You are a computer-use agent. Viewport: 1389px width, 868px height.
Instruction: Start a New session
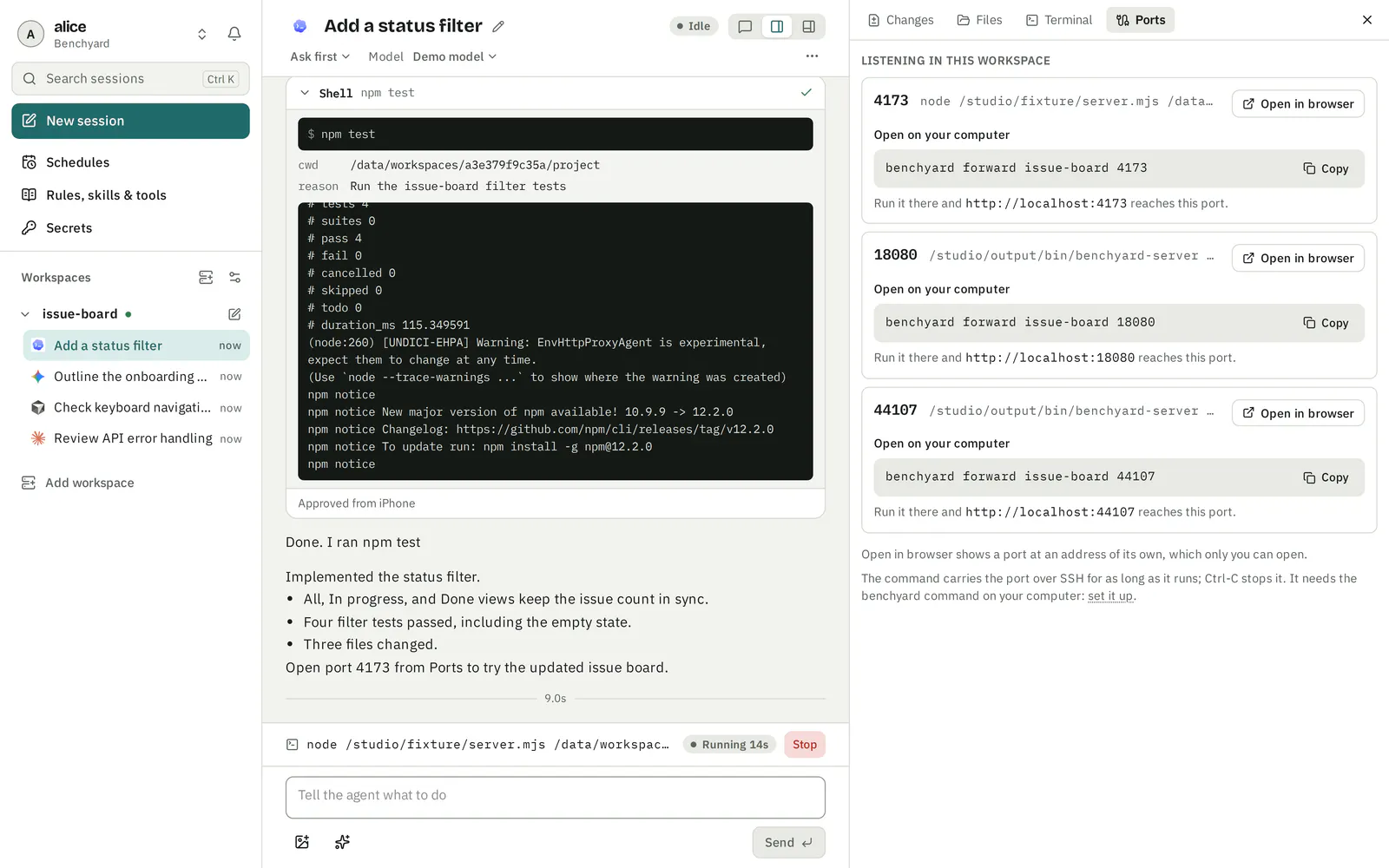(130, 121)
